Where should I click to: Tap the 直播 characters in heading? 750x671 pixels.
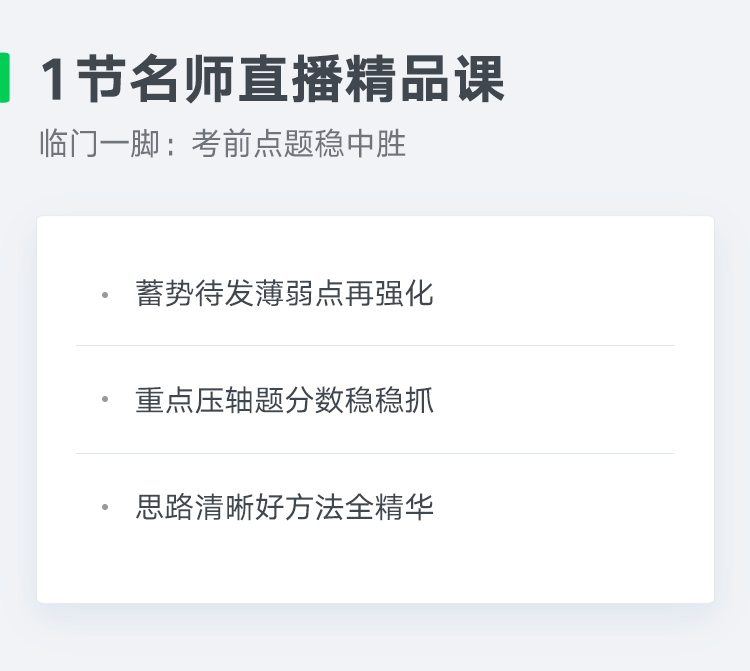click(290, 79)
